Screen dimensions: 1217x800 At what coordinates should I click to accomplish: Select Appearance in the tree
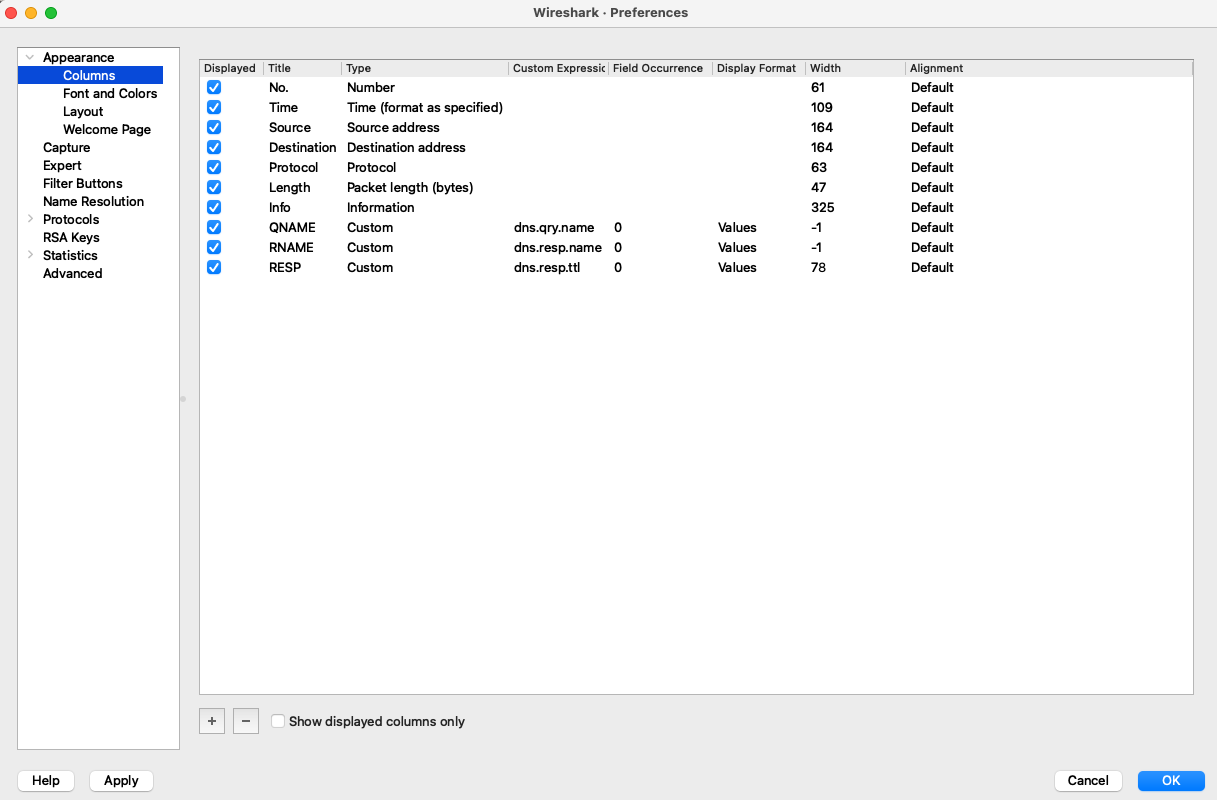tap(78, 57)
